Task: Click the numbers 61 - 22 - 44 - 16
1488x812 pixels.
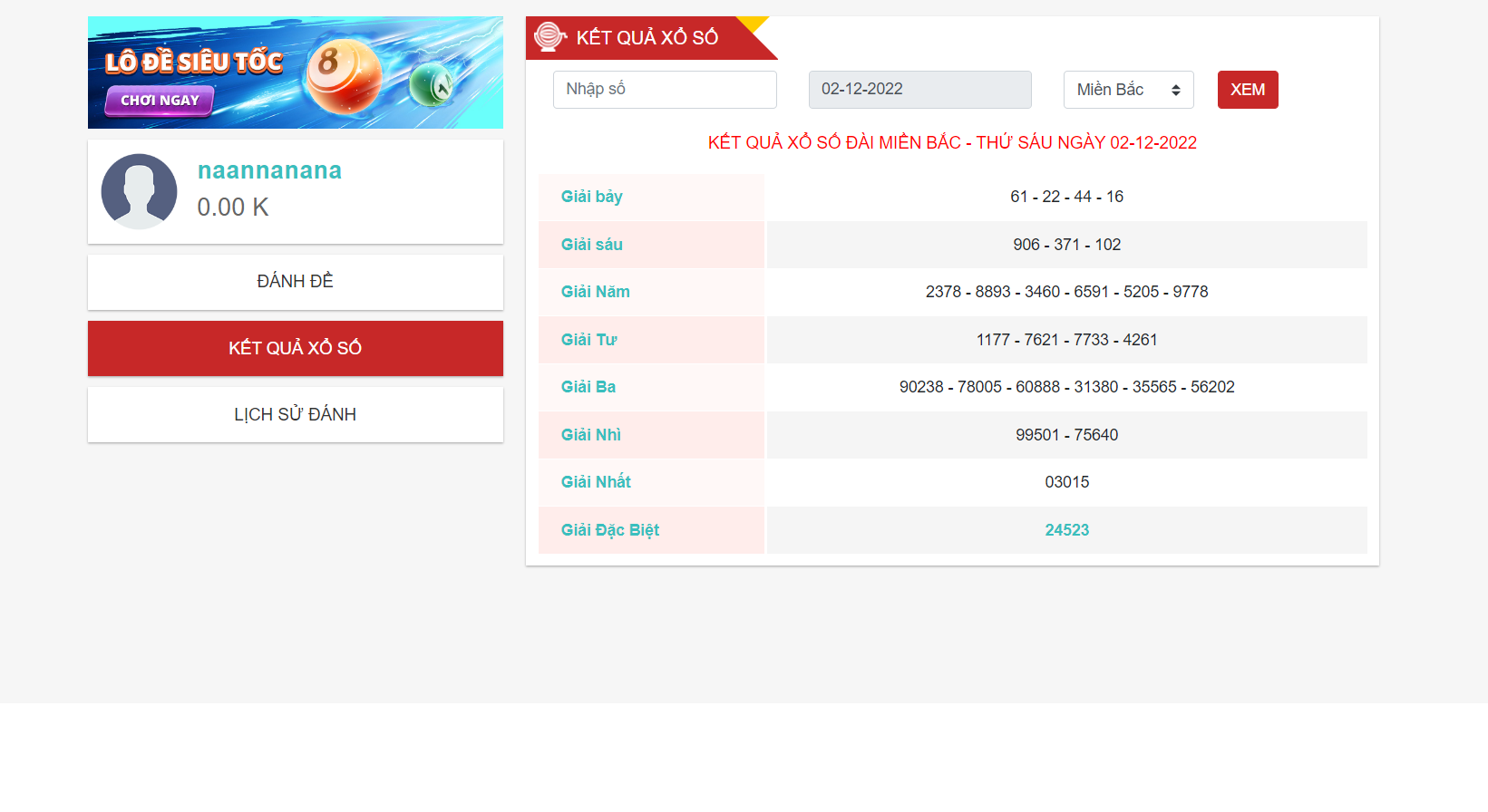Action: [x=1067, y=197]
